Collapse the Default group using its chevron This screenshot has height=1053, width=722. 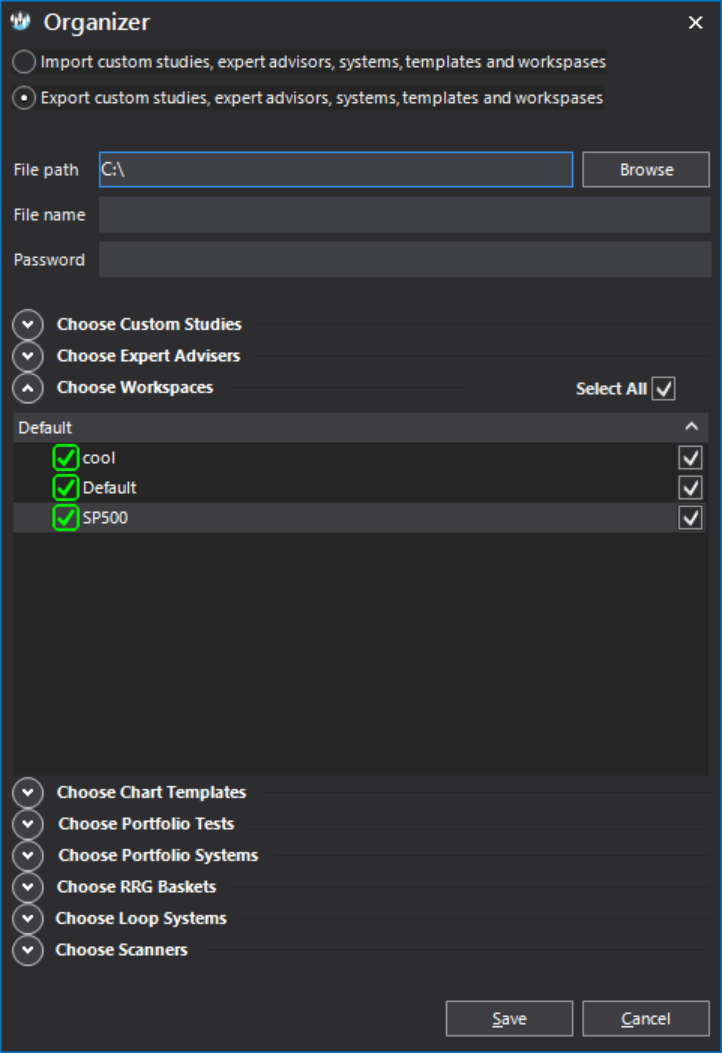(x=691, y=427)
